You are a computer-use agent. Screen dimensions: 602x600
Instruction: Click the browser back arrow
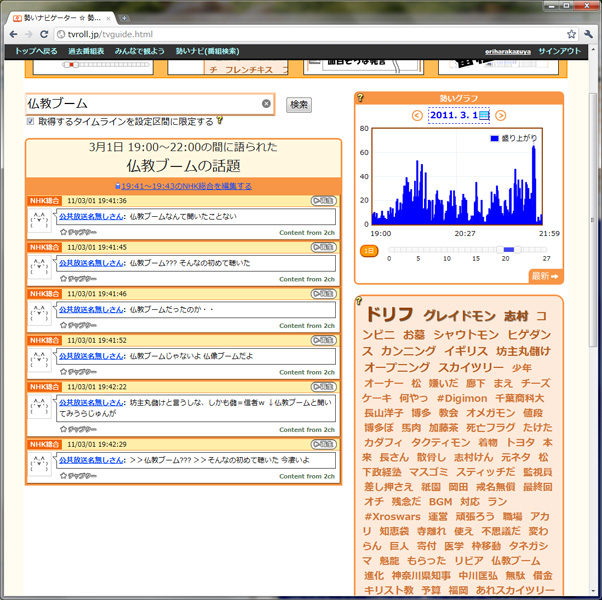click(13, 35)
